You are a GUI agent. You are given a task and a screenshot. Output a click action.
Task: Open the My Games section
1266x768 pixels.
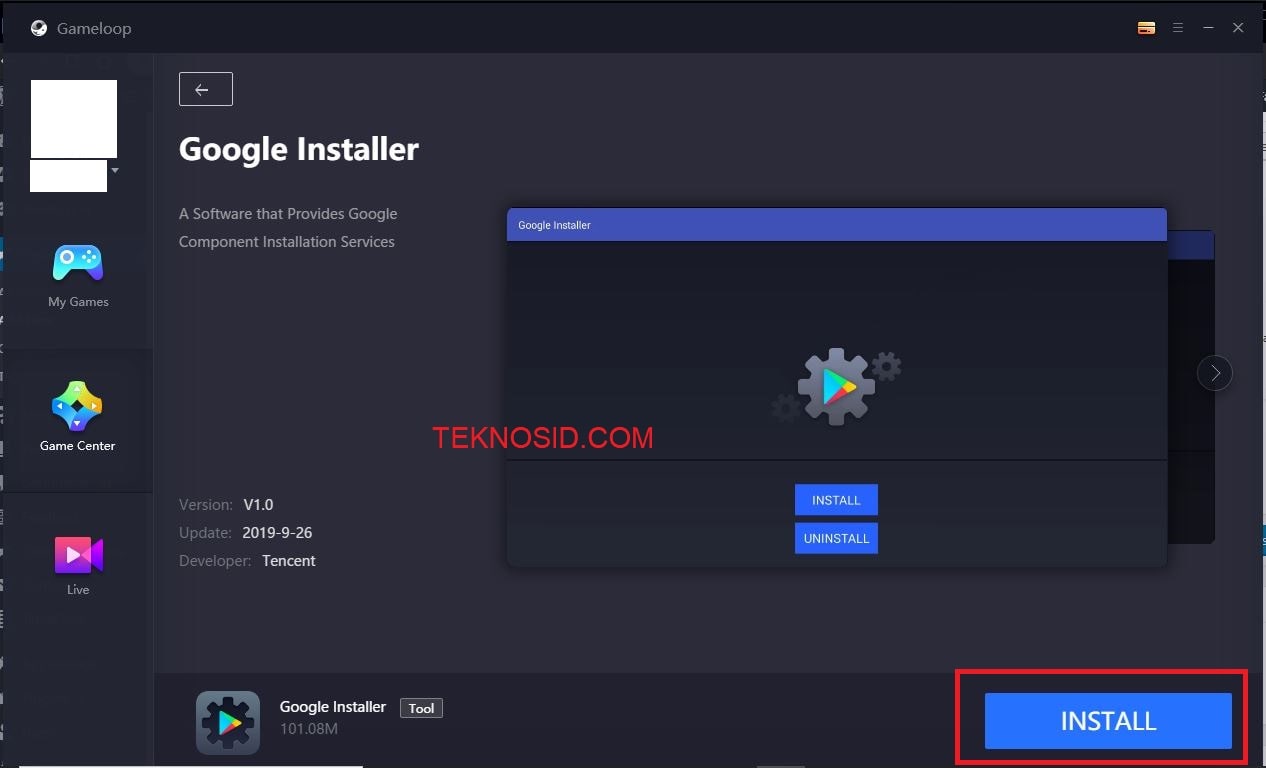78,276
